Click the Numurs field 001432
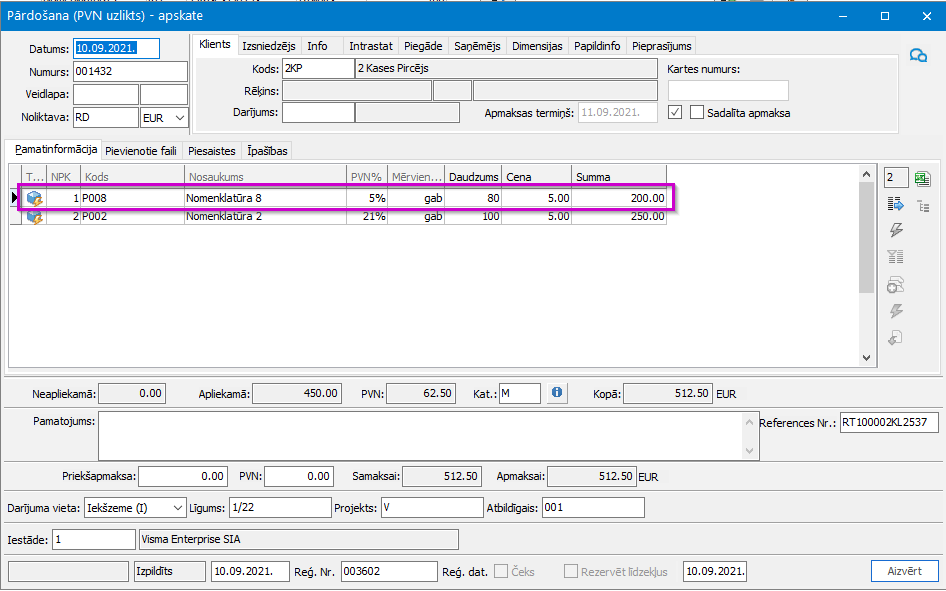The height and width of the screenshot is (591, 946). pyautogui.click(x=130, y=71)
